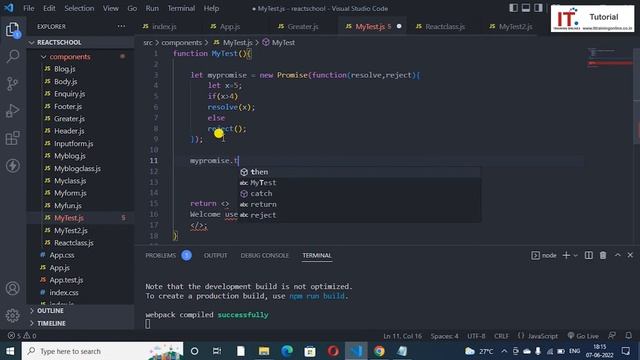Select the 'reject' autocomplete suggestion
Image resolution: width=640 pixels, height=360 pixels.
360,215
